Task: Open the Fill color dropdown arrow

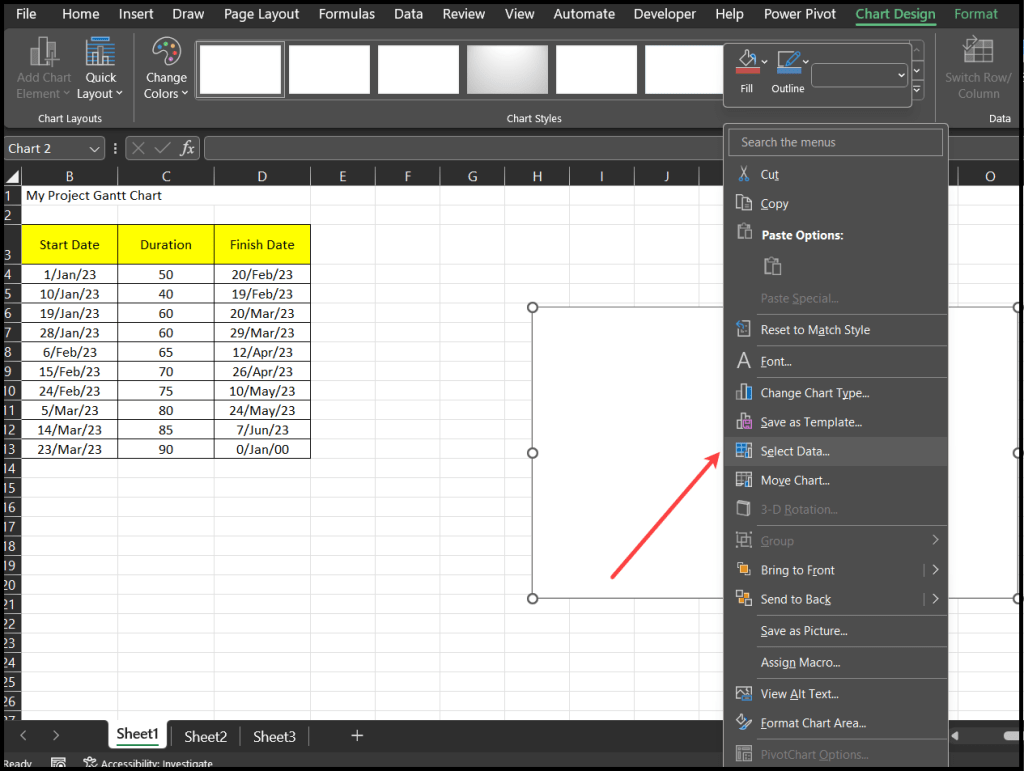Action: pyautogui.click(x=764, y=62)
